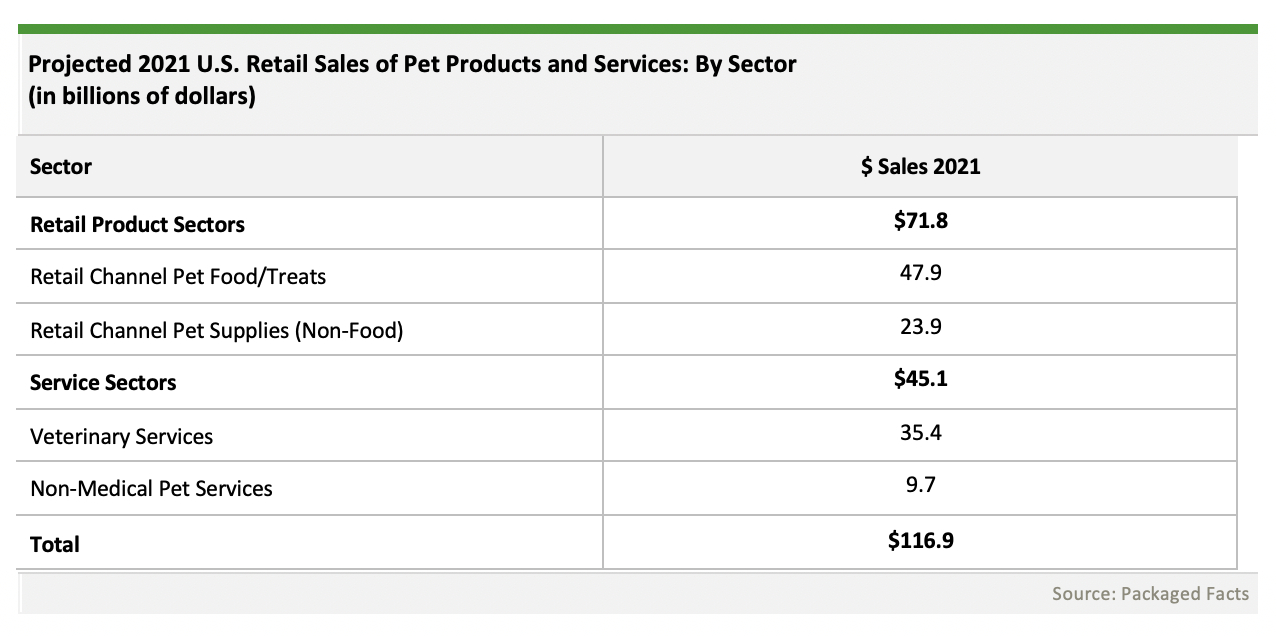Click the "Service Sectors" row label
The width and height of the screenshot is (1276, 636).
tap(103, 383)
